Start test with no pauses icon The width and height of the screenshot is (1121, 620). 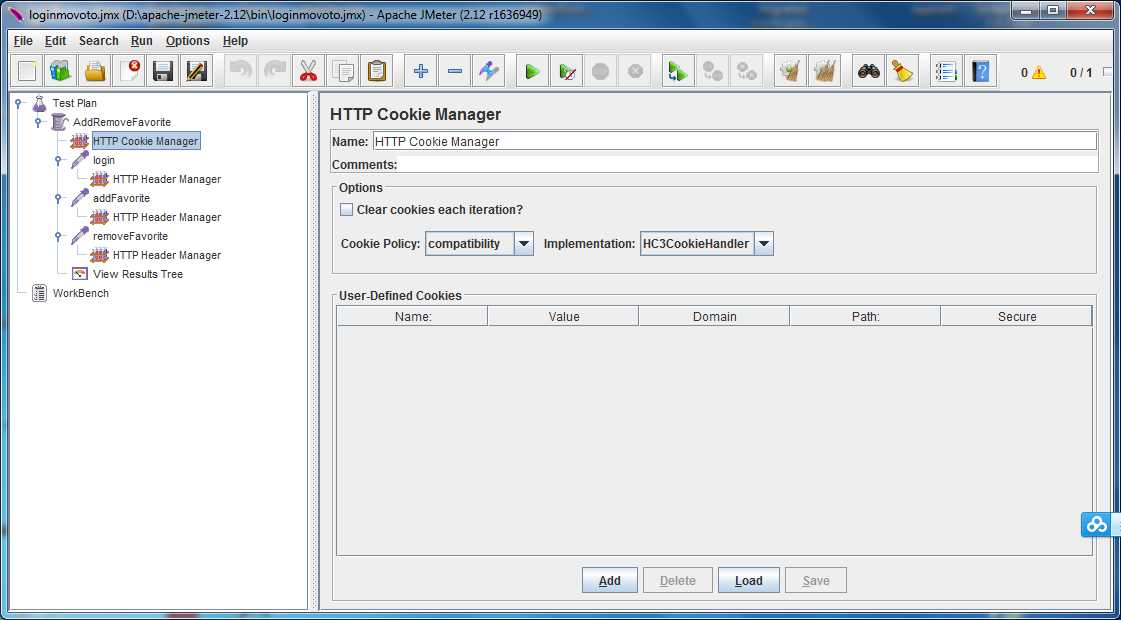567,71
